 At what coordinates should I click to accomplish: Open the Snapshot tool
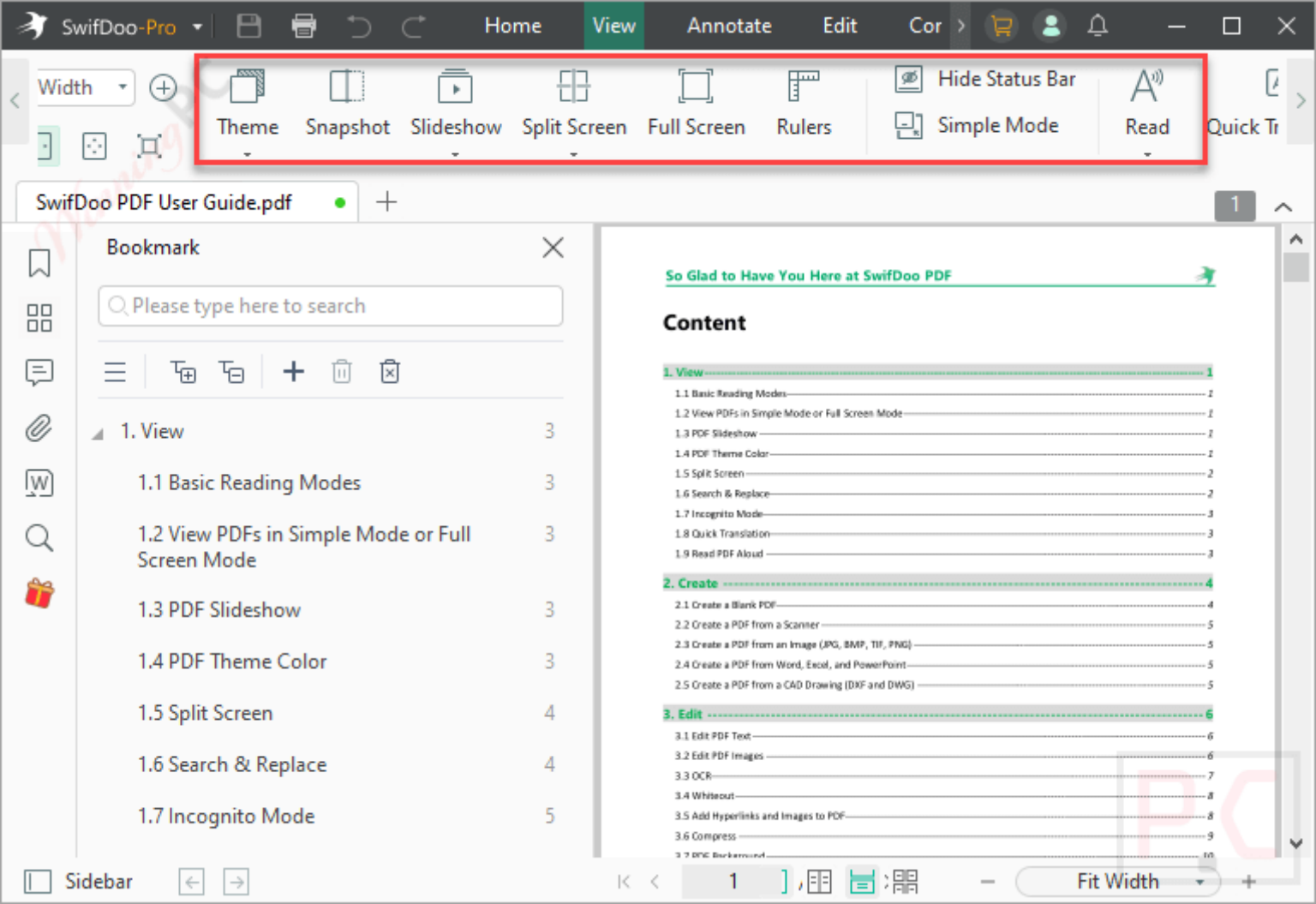point(347,104)
